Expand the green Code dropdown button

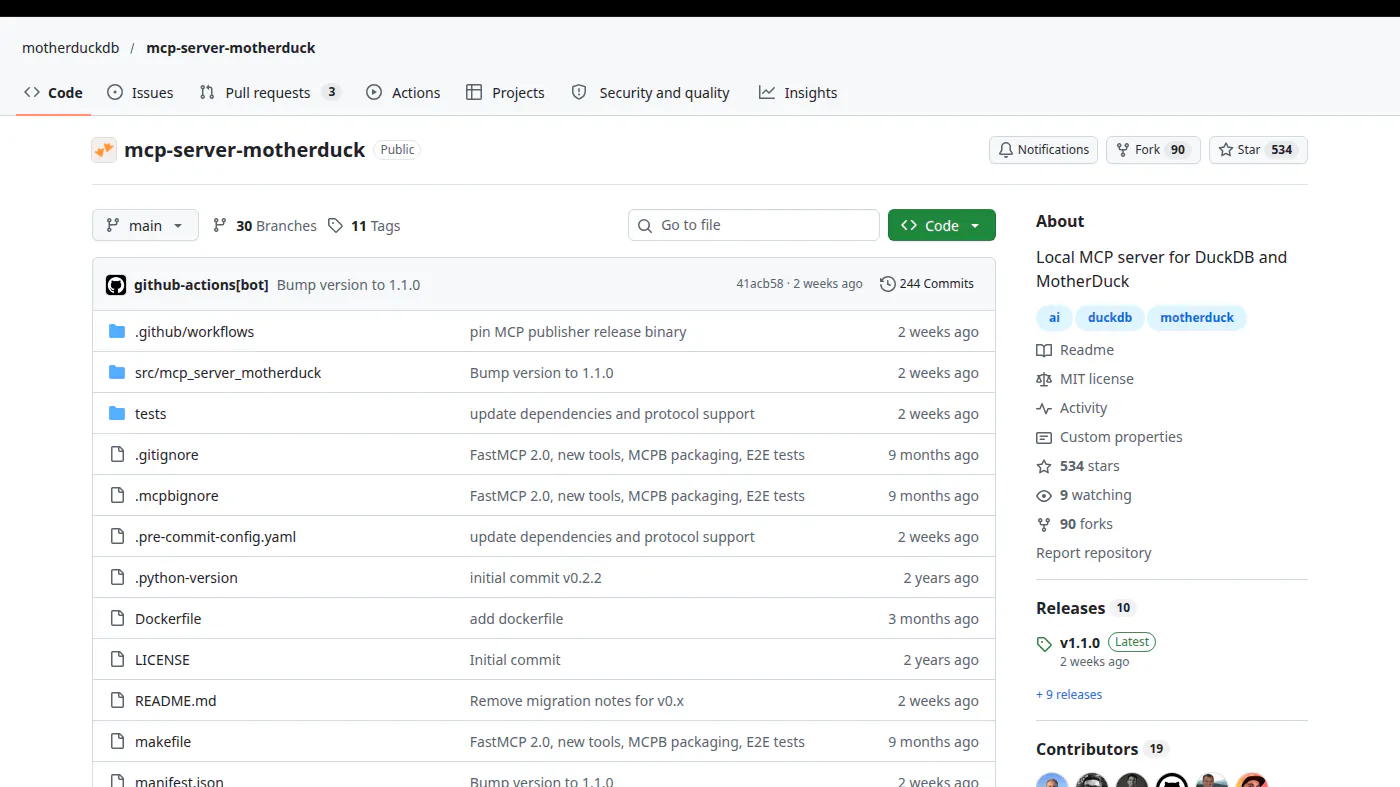pos(941,225)
